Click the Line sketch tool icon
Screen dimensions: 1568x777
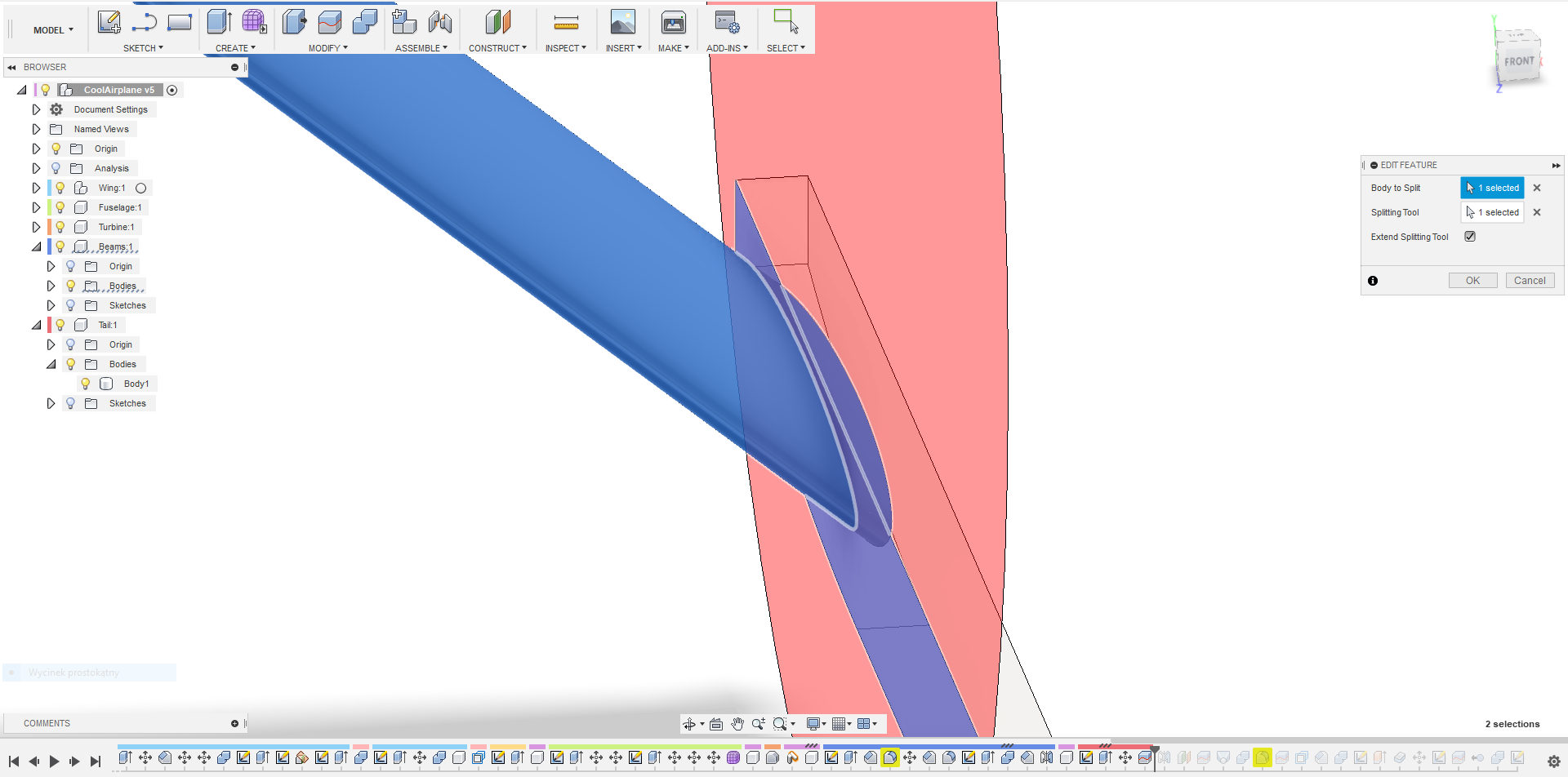pyautogui.click(x=145, y=22)
